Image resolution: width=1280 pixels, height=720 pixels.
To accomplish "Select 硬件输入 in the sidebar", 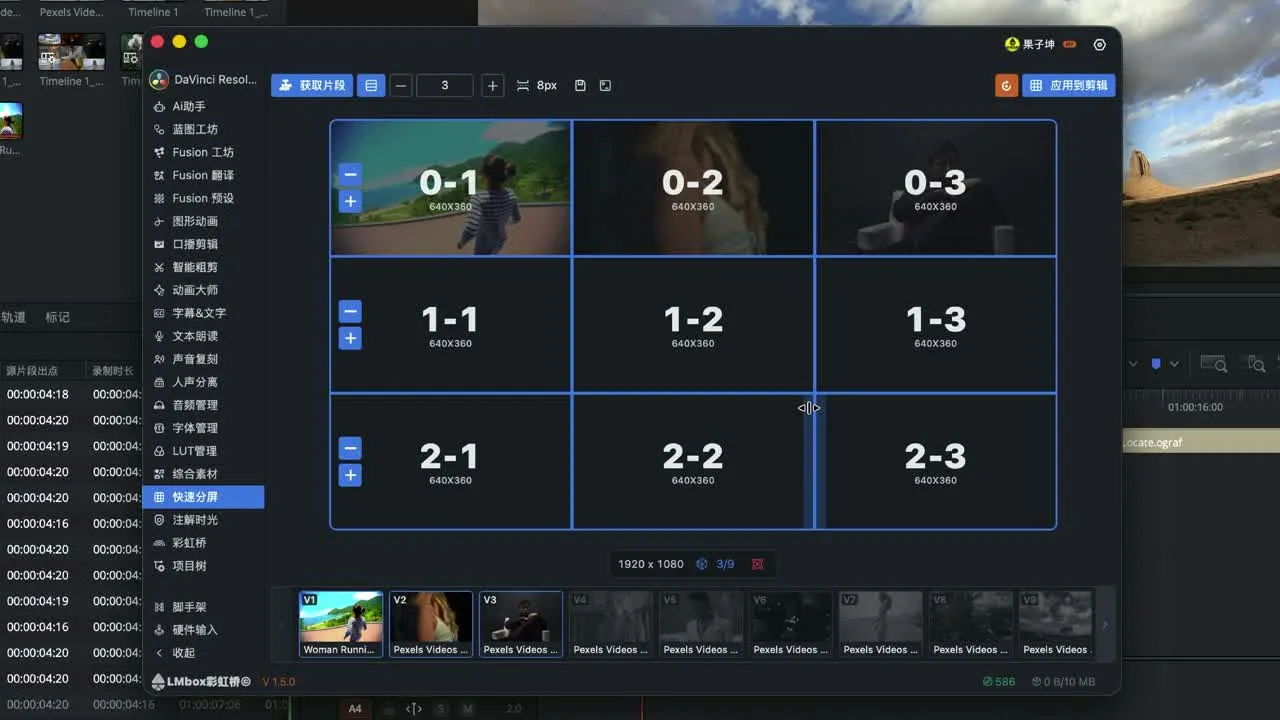I will (204, 630).
